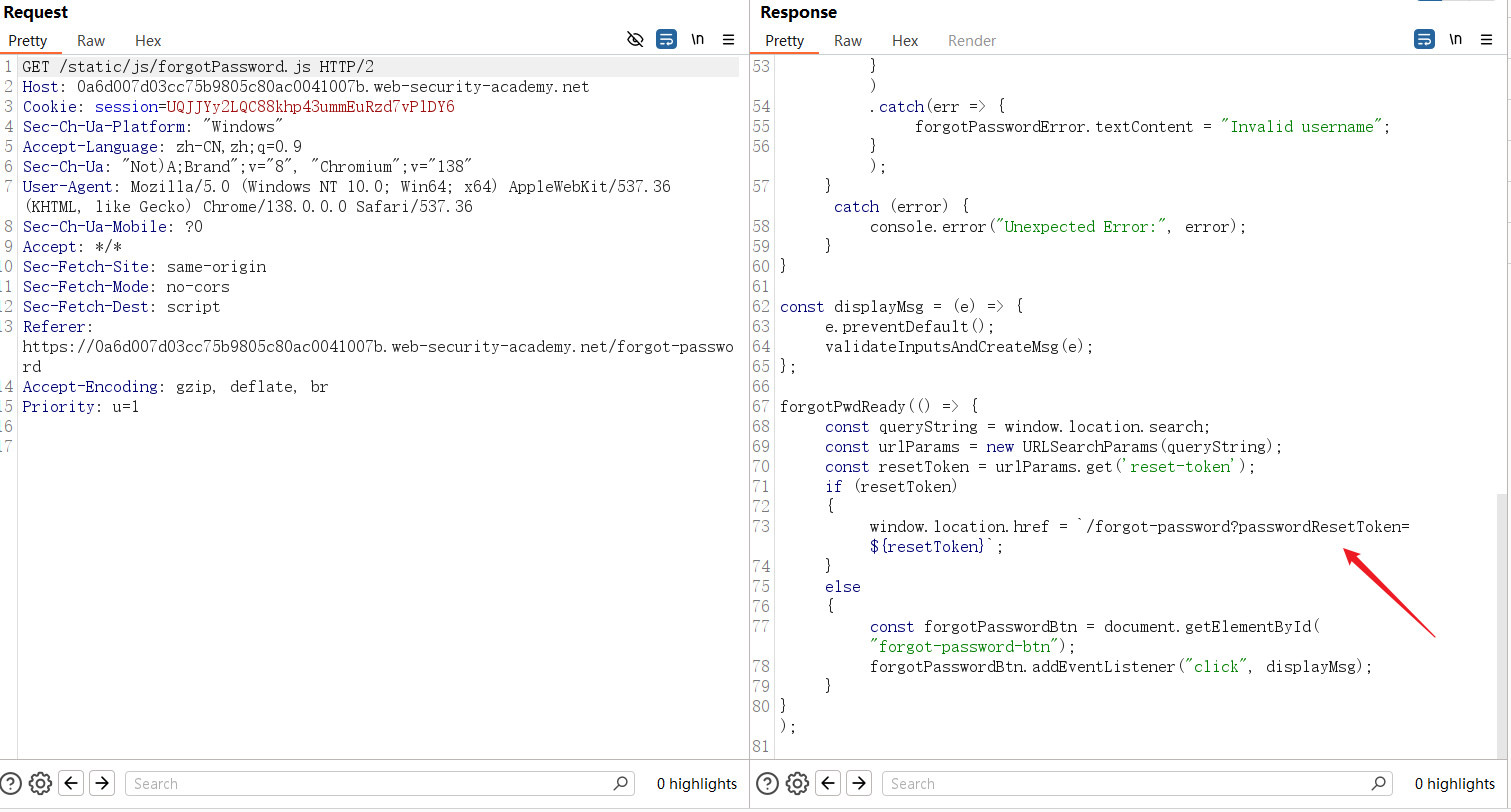Click the forgotPwdReady line in response
The image size is (1511, 812).
tap(879, 407)
